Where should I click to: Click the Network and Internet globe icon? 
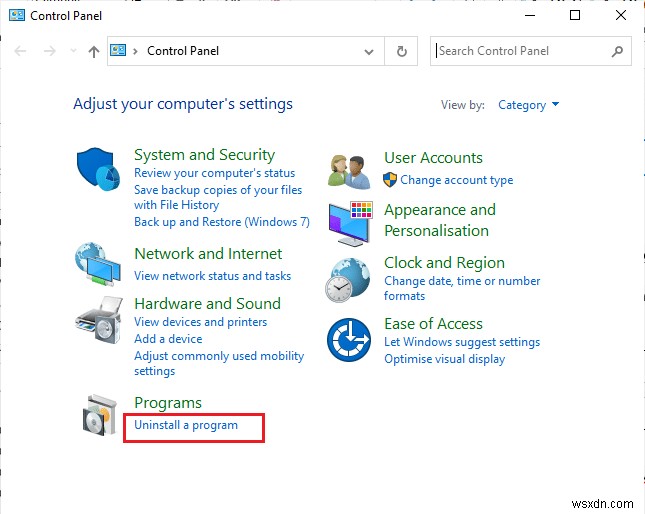(x=98, y=264)
